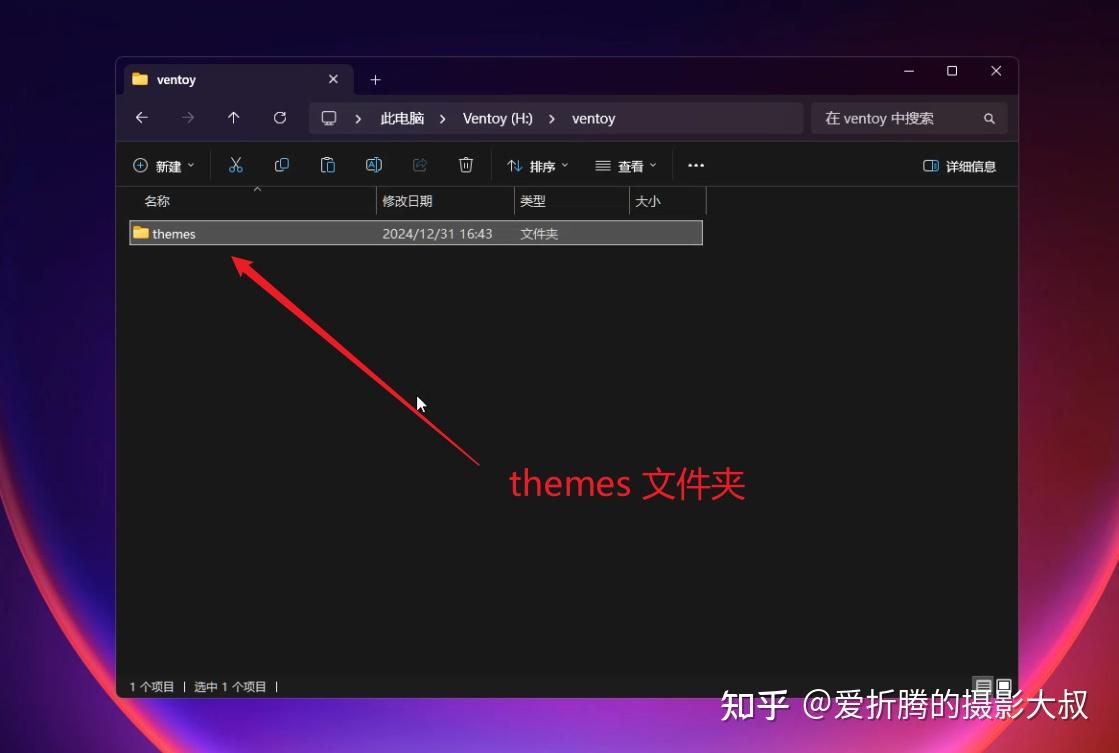
Task: Click the search magnifier icon
Action: click(x=989, y=118)
